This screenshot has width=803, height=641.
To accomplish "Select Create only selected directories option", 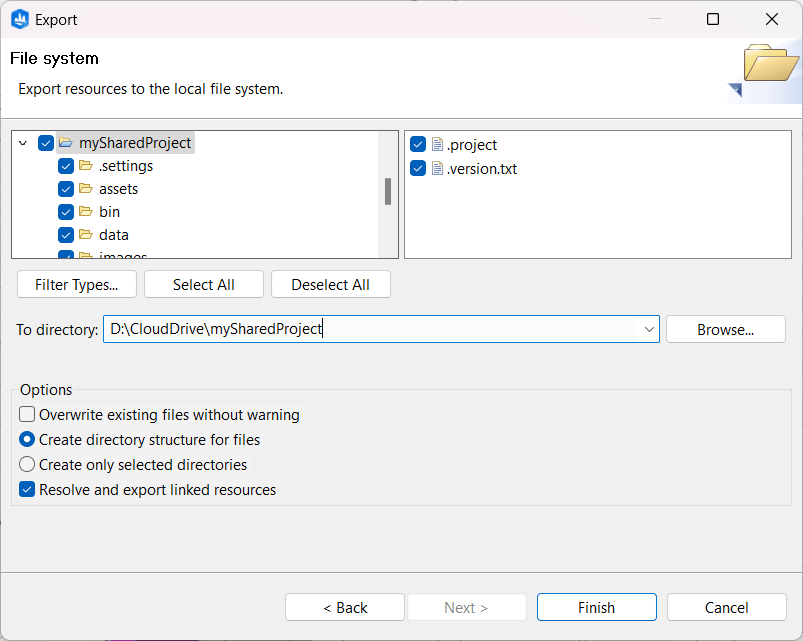I will click(29, 464).
